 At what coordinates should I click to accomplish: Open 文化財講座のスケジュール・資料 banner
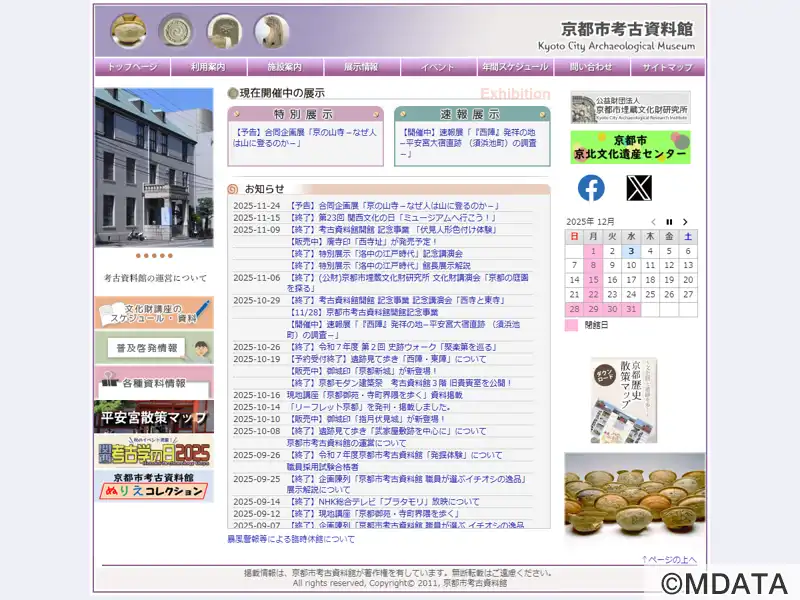click(x=154, y=313)
